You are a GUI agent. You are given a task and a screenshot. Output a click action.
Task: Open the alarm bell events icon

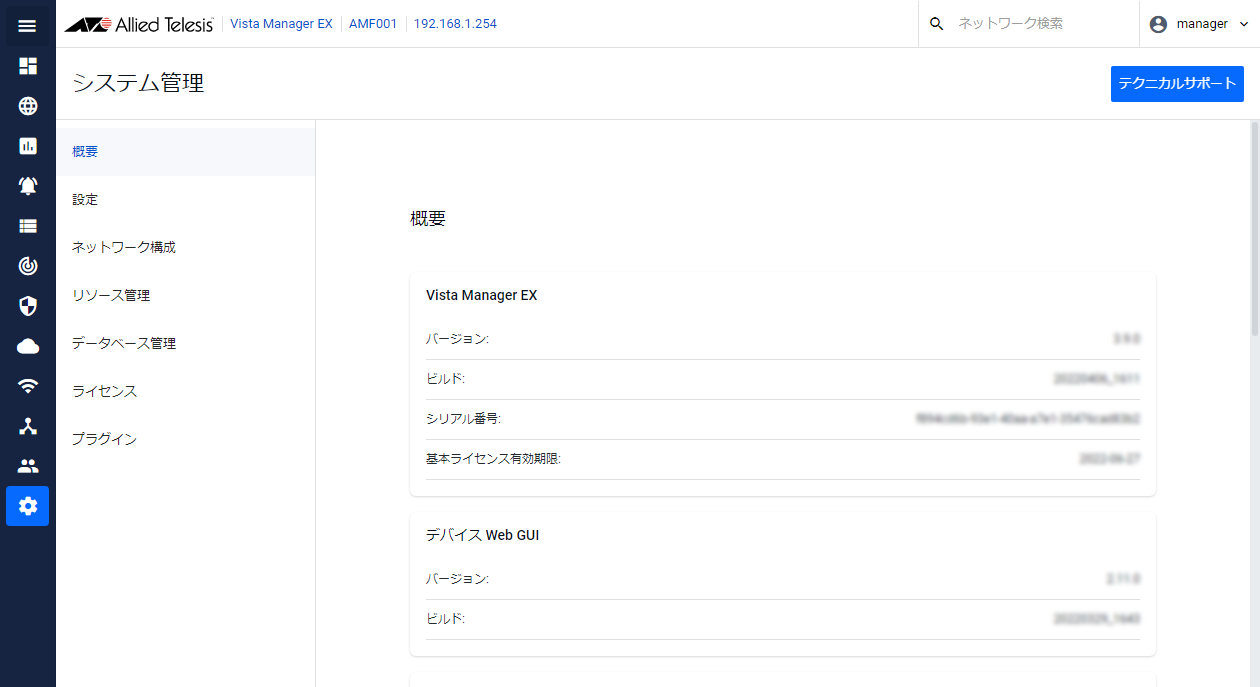tap(28, 186)
